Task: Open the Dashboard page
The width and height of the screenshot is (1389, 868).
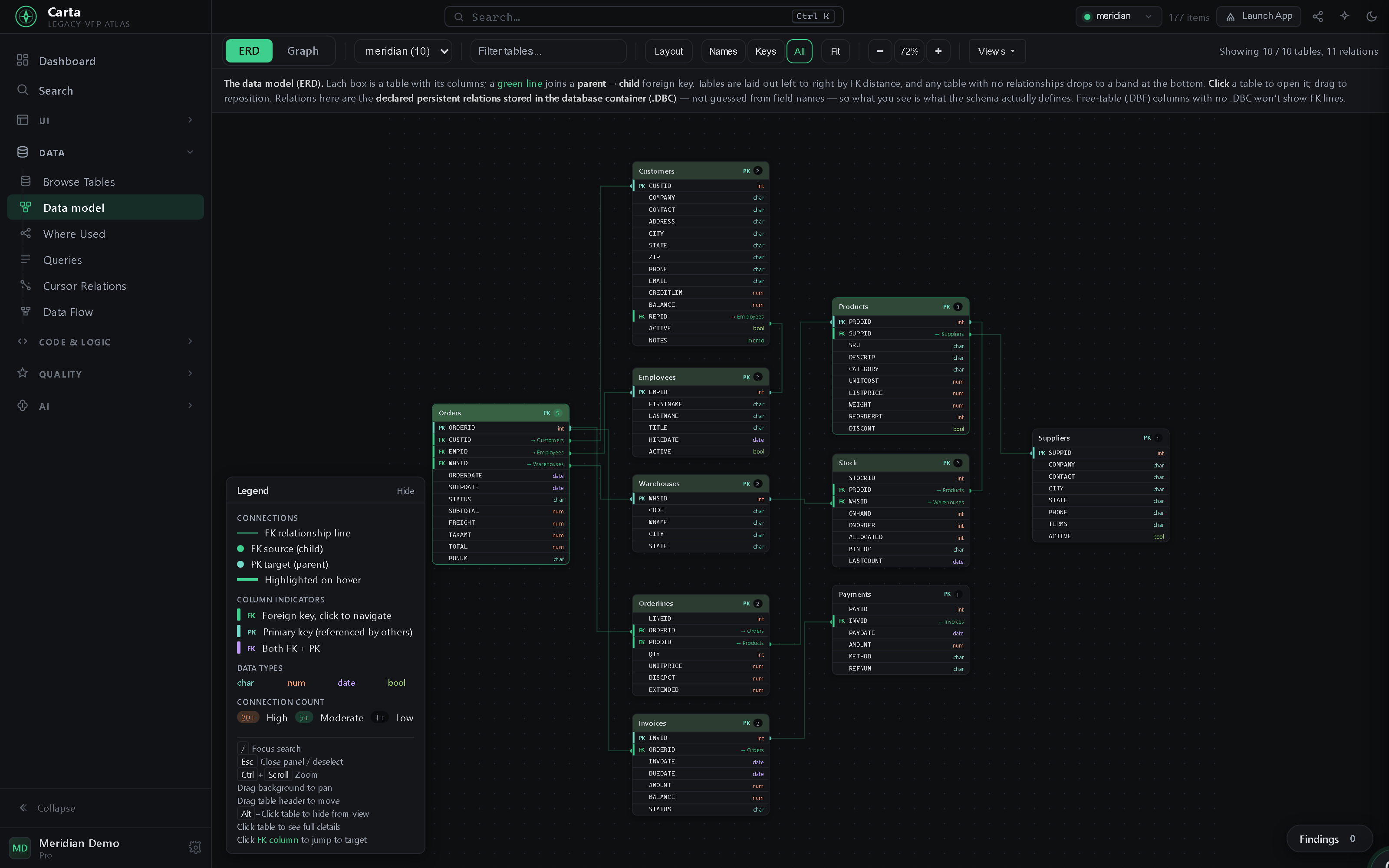Action: [x=105, y=61]
